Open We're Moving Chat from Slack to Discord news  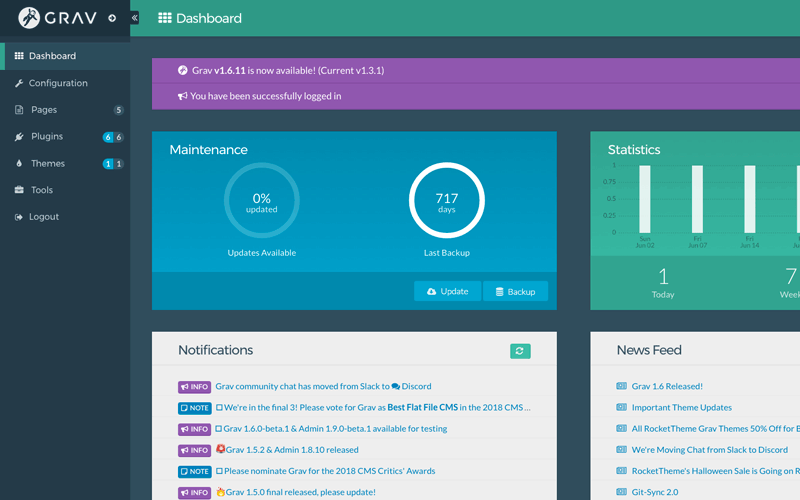point(710,449)
